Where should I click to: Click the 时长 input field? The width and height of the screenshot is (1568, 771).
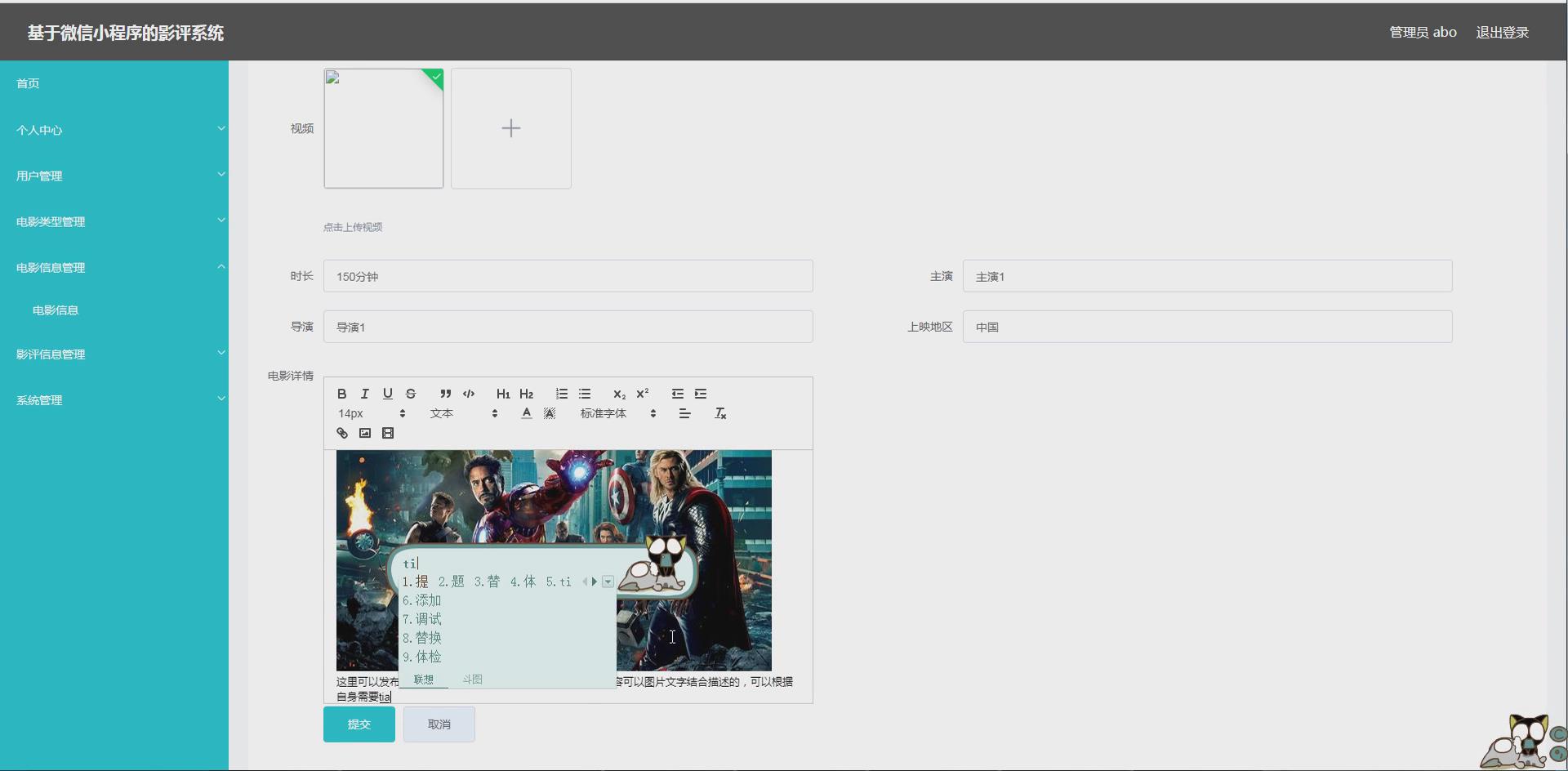click(568, 276)
